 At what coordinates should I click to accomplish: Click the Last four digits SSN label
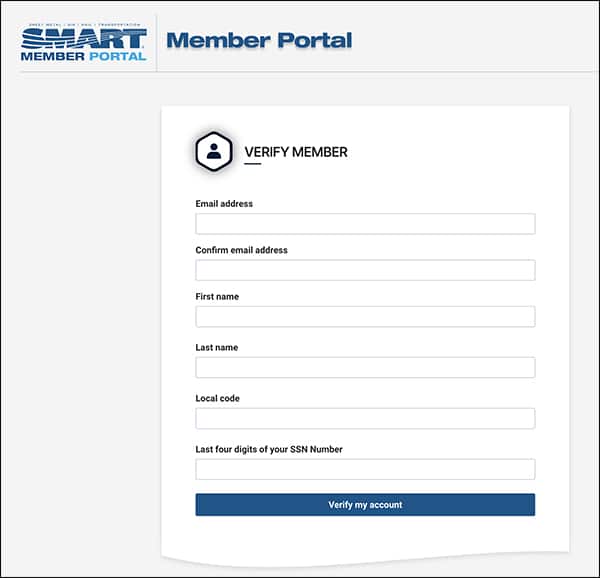269,449
